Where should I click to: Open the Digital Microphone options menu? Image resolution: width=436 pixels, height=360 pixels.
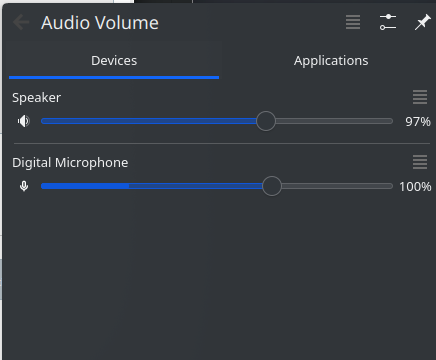coord(420,162)
